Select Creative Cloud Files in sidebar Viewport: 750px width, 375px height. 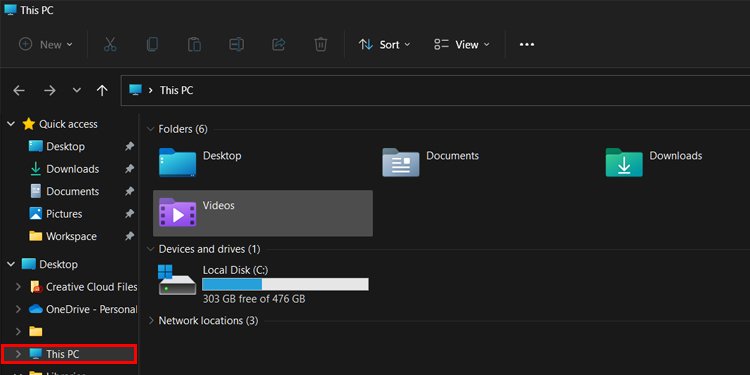pyautogui.click(x=91, y=287)
